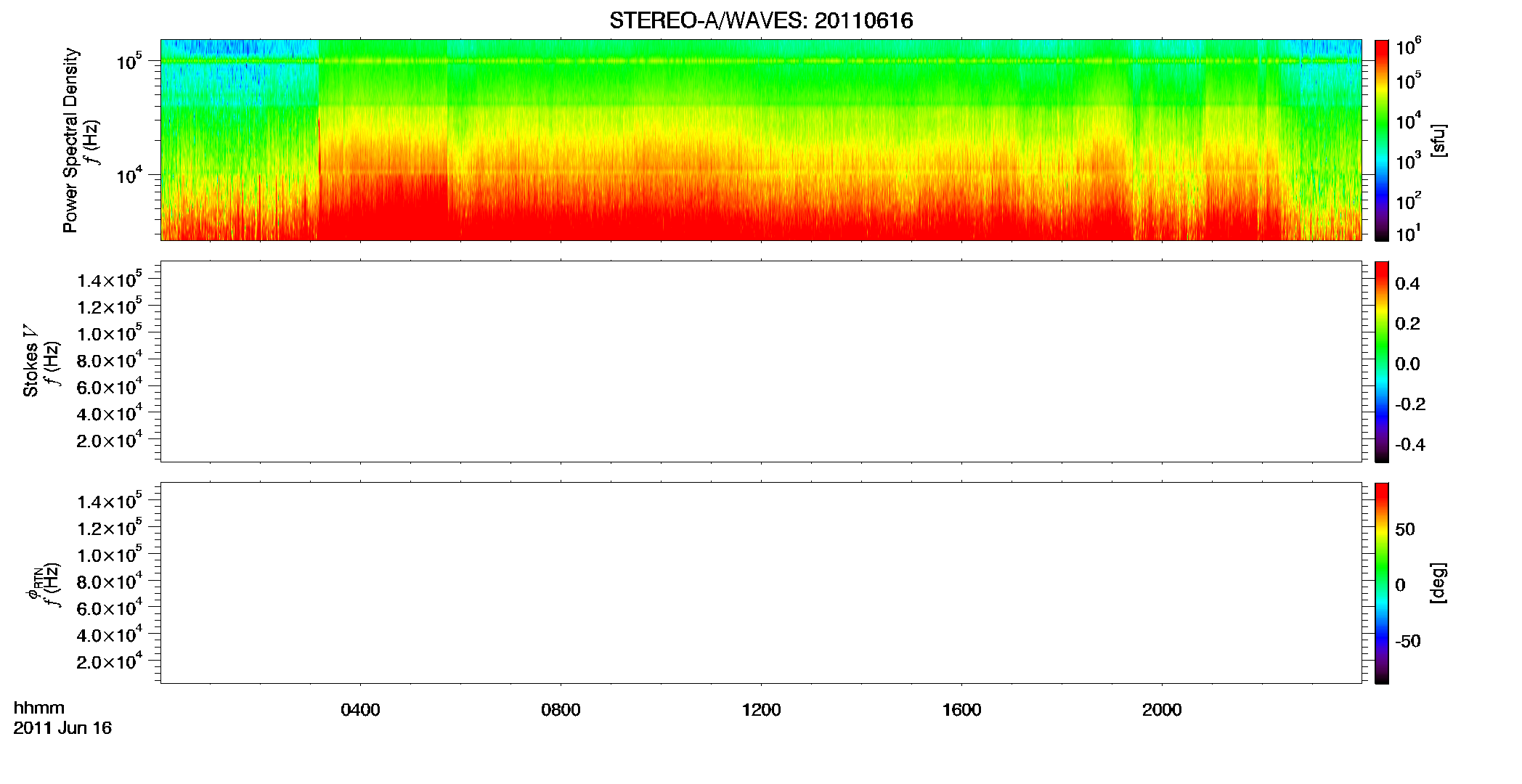Click the 0 degree colorbar value

click(x=1400, y=585)
